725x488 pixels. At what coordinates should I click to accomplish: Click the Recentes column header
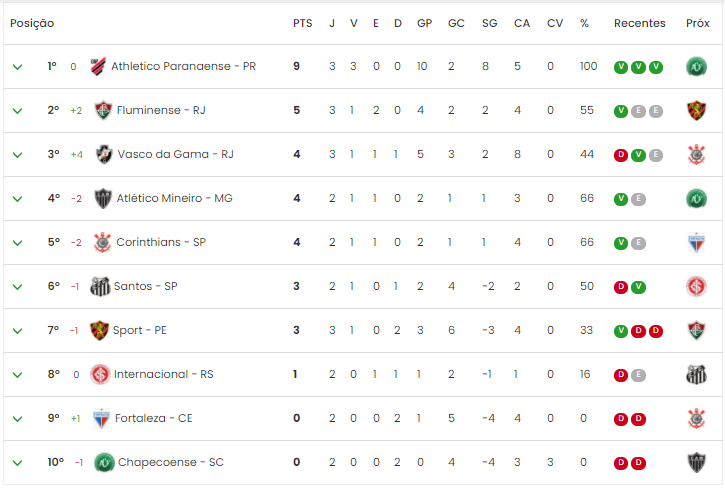pos(639,23)
